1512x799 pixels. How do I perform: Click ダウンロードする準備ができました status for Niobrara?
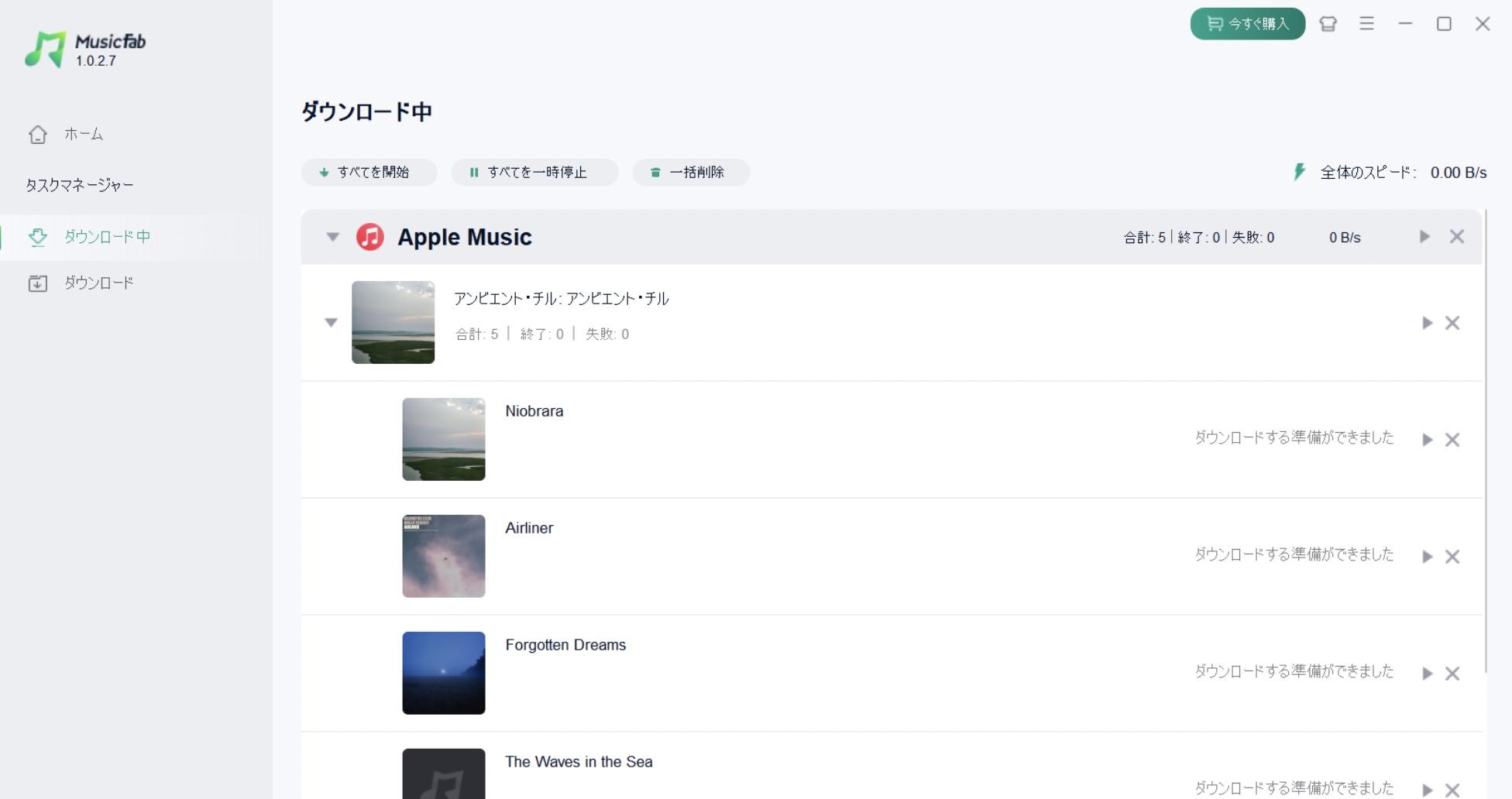coord(1294,437)
